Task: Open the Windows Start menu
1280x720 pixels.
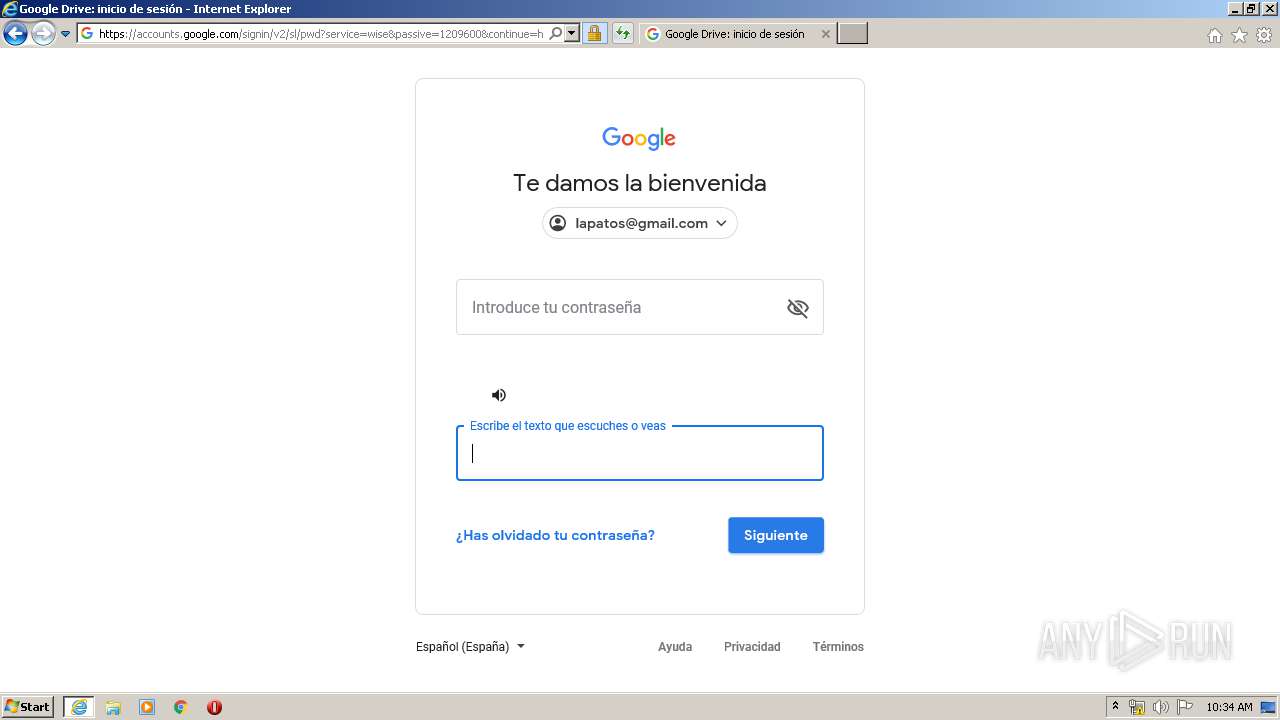Action: pyautogui.click(x=28, y=707)
